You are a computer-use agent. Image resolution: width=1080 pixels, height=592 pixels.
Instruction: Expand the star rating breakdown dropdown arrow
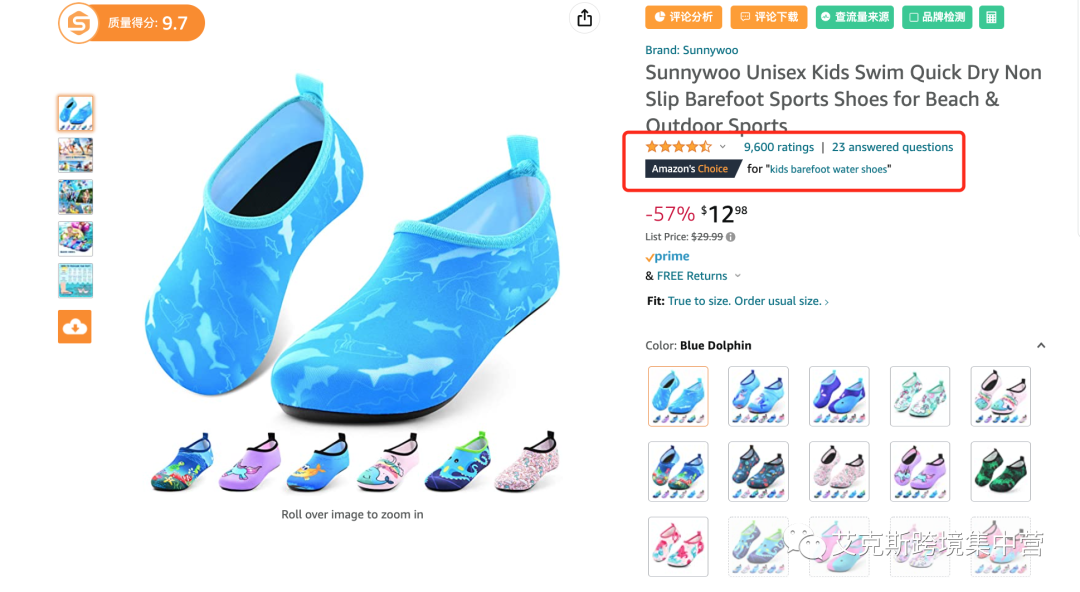pyautogui.click(x=723, y=147)
